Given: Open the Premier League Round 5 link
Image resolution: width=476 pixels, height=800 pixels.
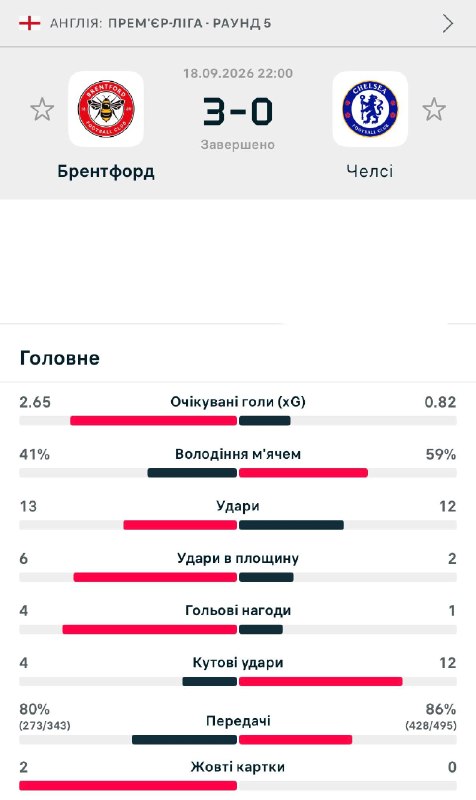Looking at the screenshot, I should (x=161, y=23).
